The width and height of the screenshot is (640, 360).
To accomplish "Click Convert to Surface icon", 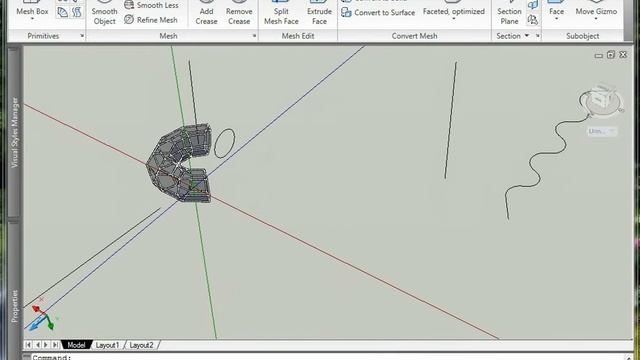I will coord(347,12).
